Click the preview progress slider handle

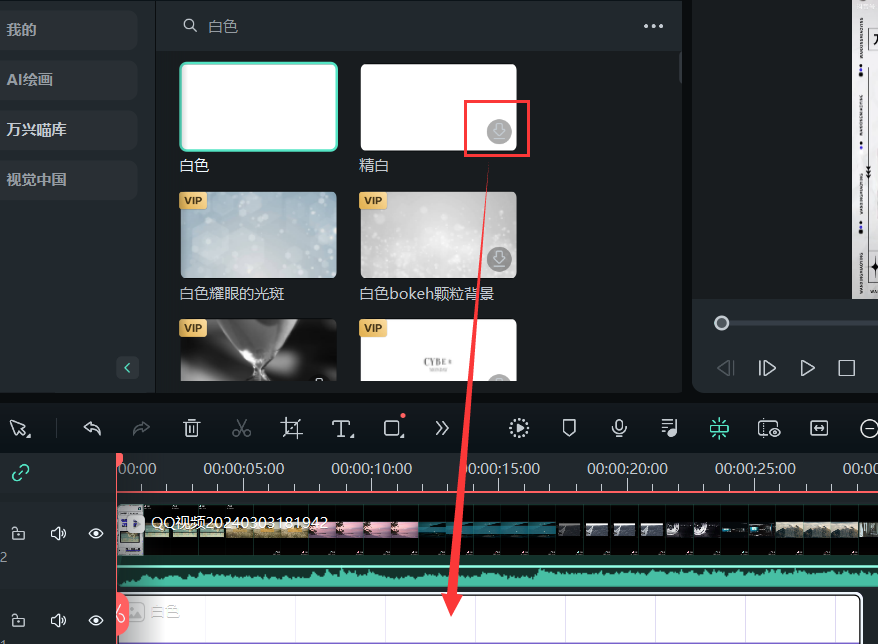tap(722, 323)
